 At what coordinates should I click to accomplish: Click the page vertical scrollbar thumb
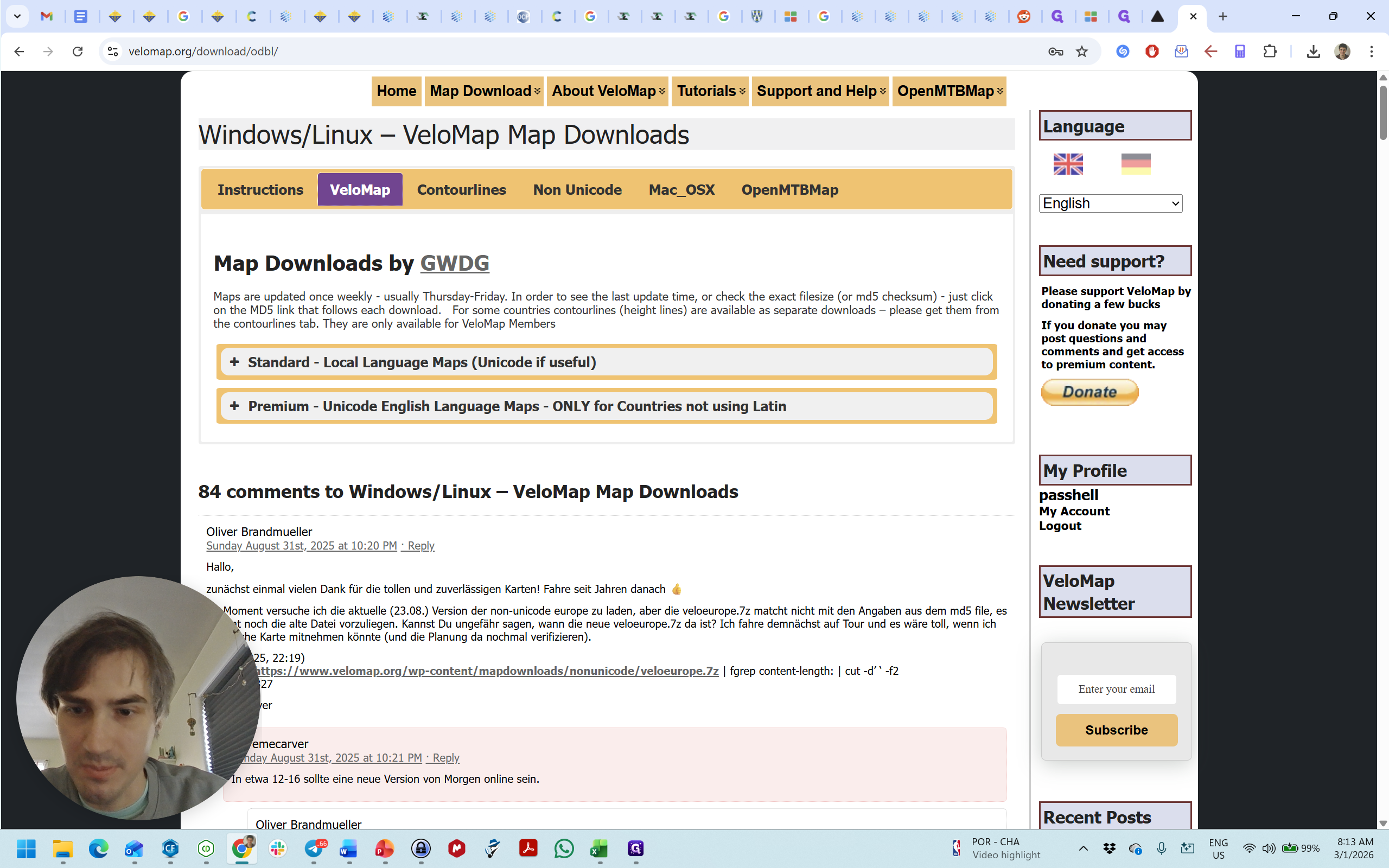coord(1382,112)
